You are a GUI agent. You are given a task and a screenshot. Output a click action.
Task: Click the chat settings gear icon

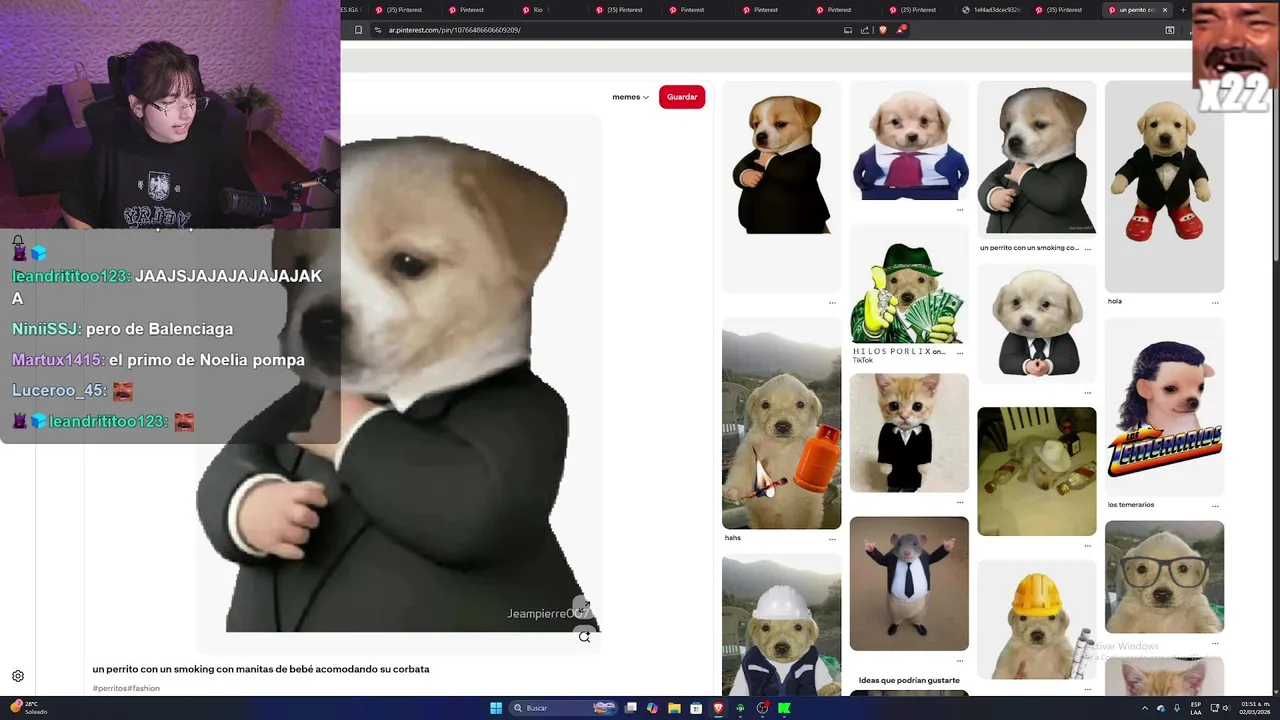pyautogui.click(x=18, y=676)
